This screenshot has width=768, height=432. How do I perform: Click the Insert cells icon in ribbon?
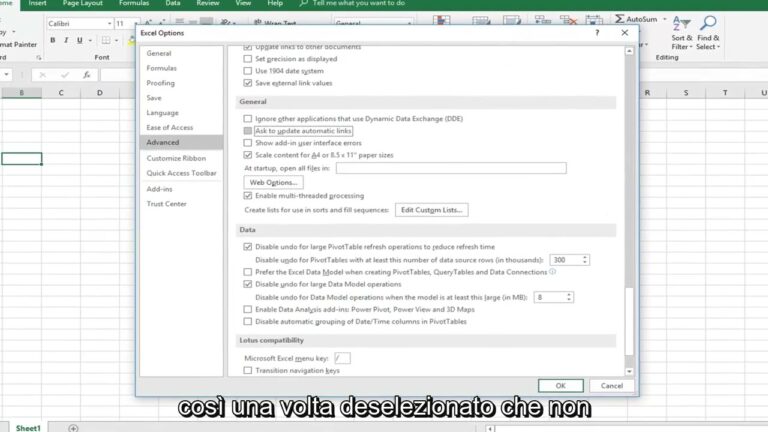[543, 20]
